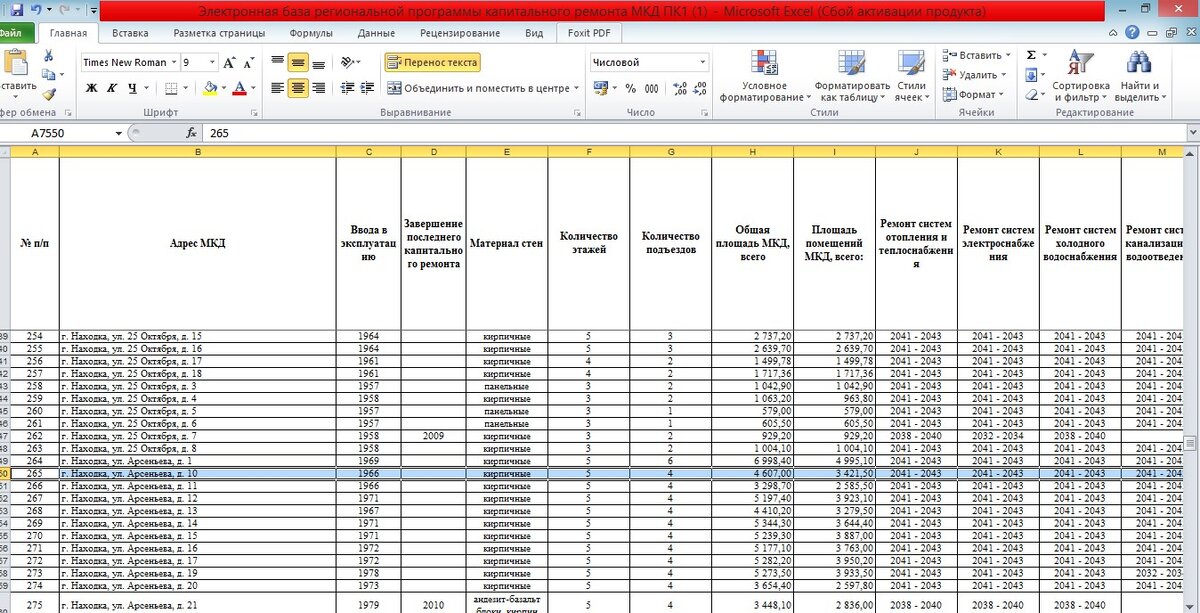This screenshot has height=613, width=1200.
Task: Toggle Italic formatting (К)
Action: pyautogui.click(x=110, y=88)
